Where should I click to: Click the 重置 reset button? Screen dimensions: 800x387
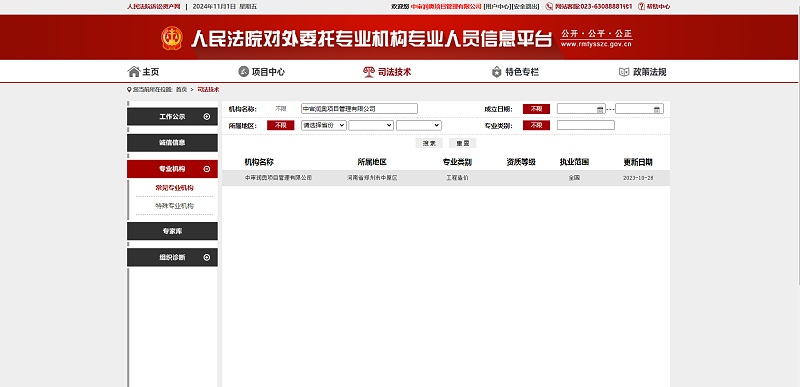[463, 143]
